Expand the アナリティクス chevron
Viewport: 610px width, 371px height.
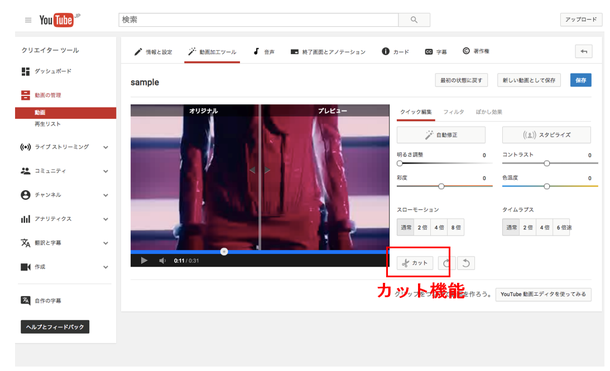pyautogui.click(x=105, y=219)
